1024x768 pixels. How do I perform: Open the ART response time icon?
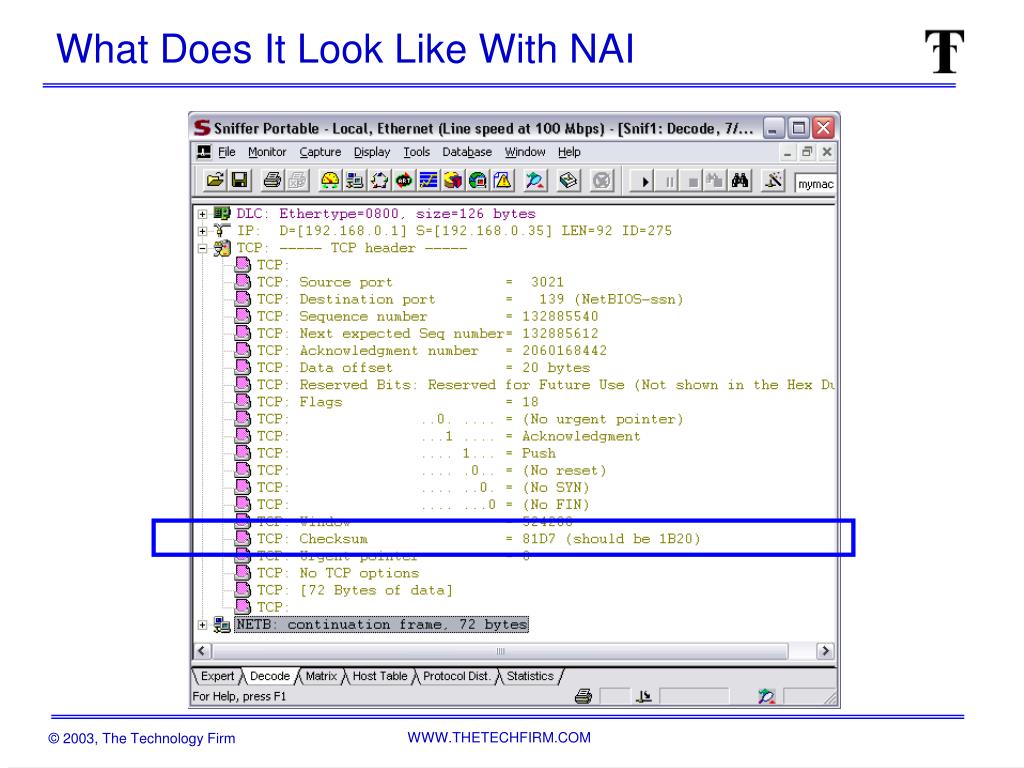404,180
